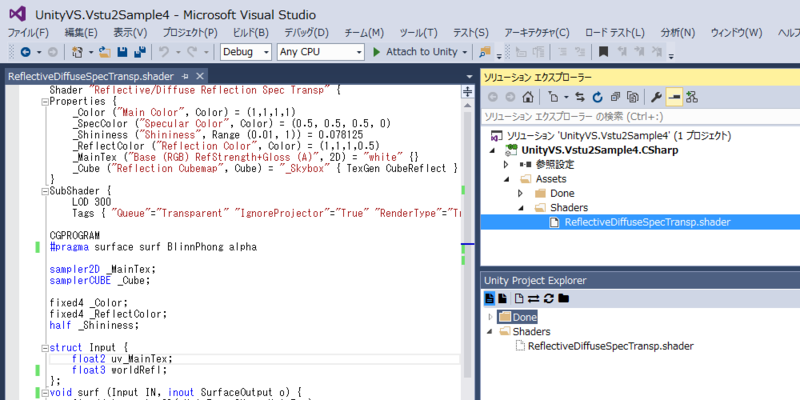This screenshot has width=800, height=400.
Task: Click the Find in Files folder icon
Action: tap(484, 52)
